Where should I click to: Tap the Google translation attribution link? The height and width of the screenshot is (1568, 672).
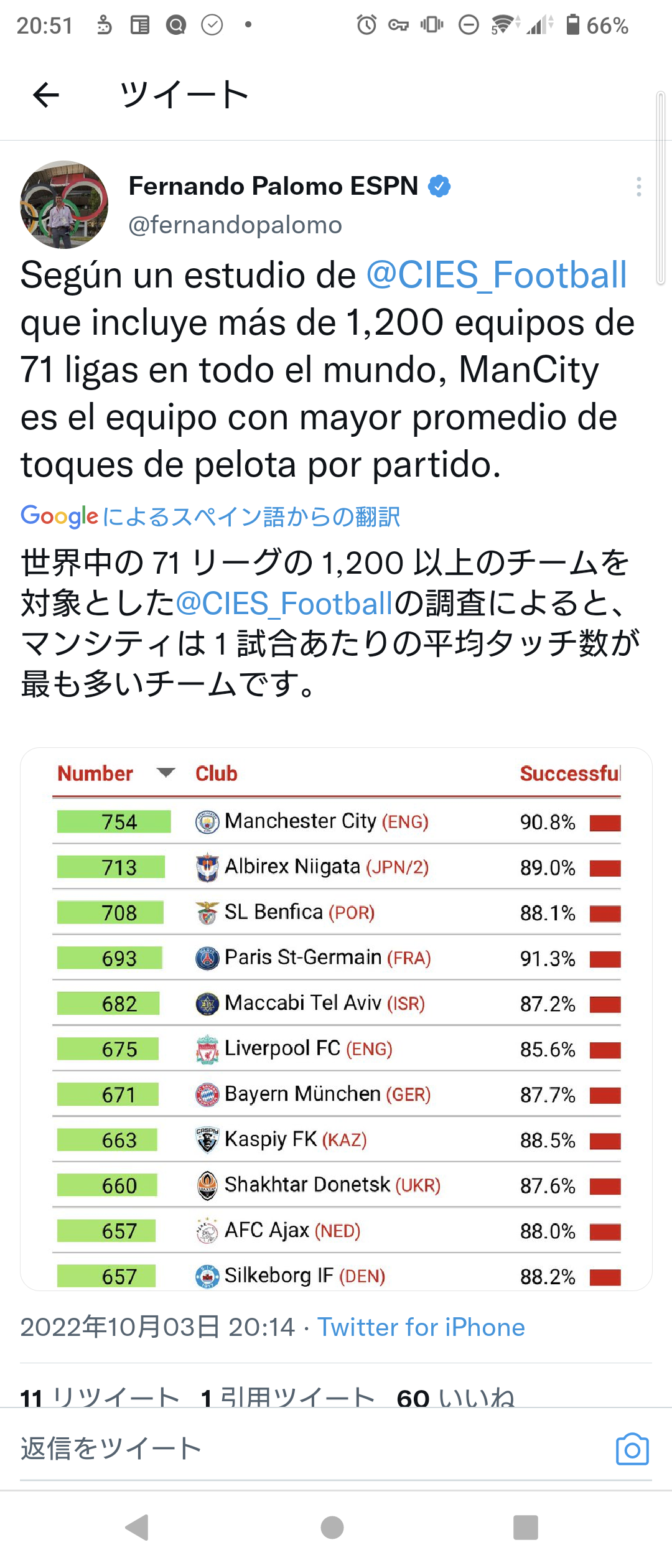click(x=210, y=516)
